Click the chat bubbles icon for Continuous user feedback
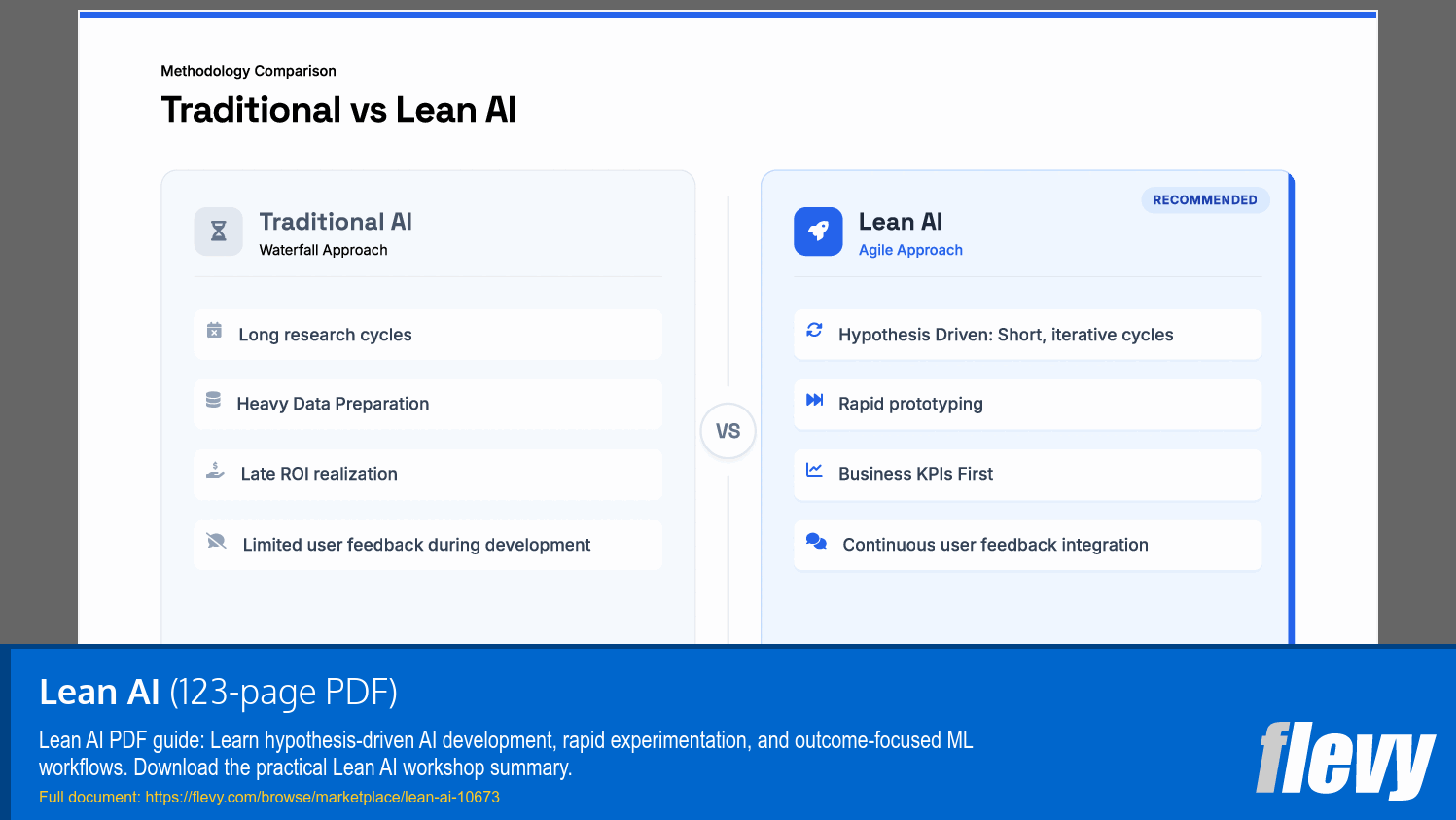The width and height of the screenshot is (1456, 820). pyautogui.click(x=814, y=542)
